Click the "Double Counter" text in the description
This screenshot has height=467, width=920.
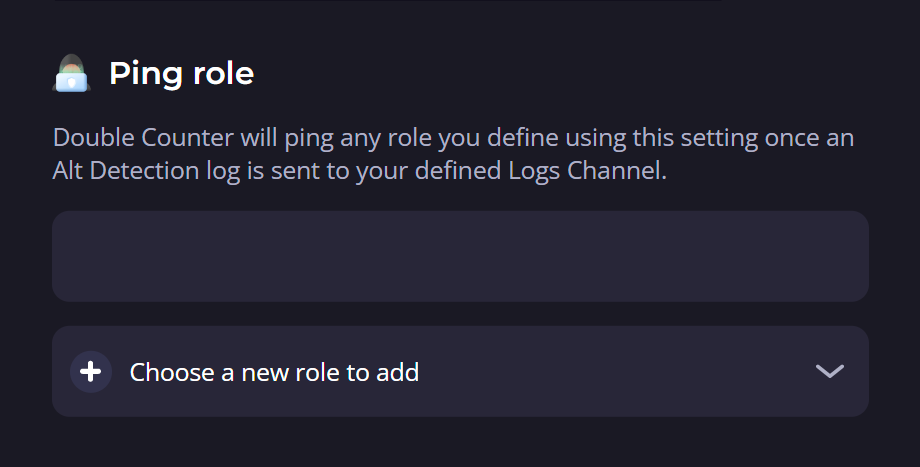click(x=129, y=138)
